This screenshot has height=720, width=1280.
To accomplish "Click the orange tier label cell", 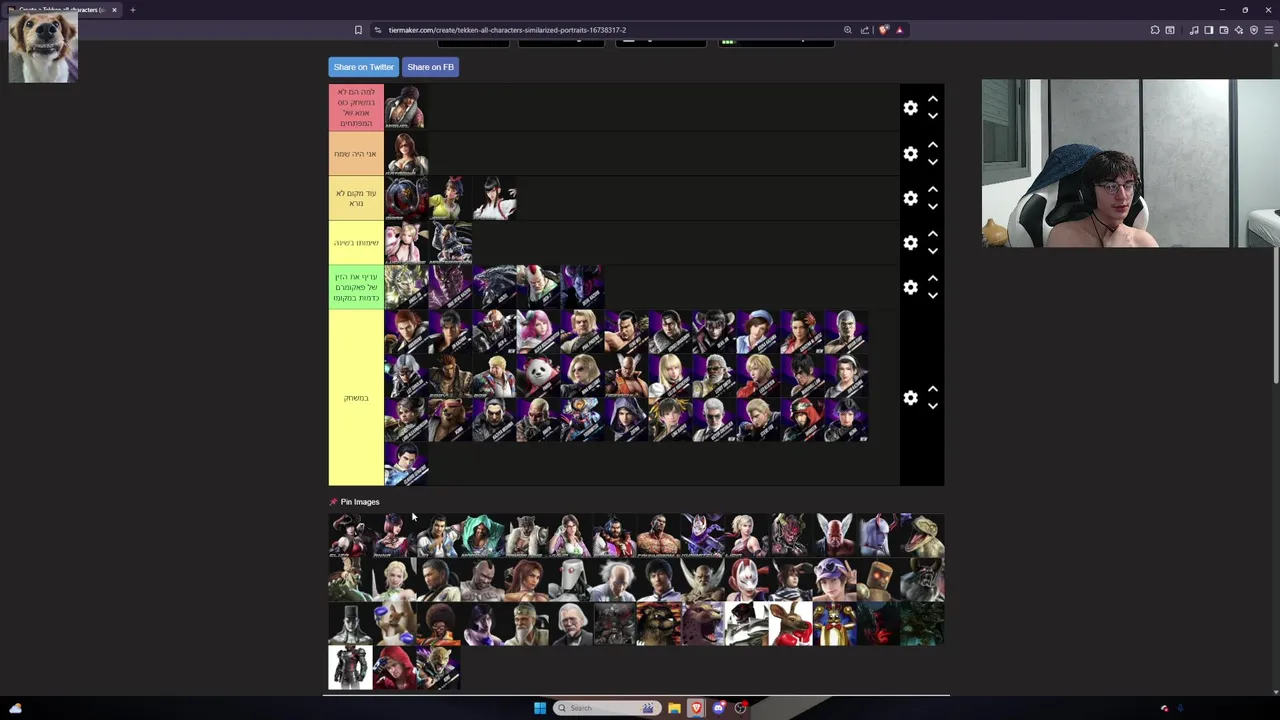I will click(356, 154).
